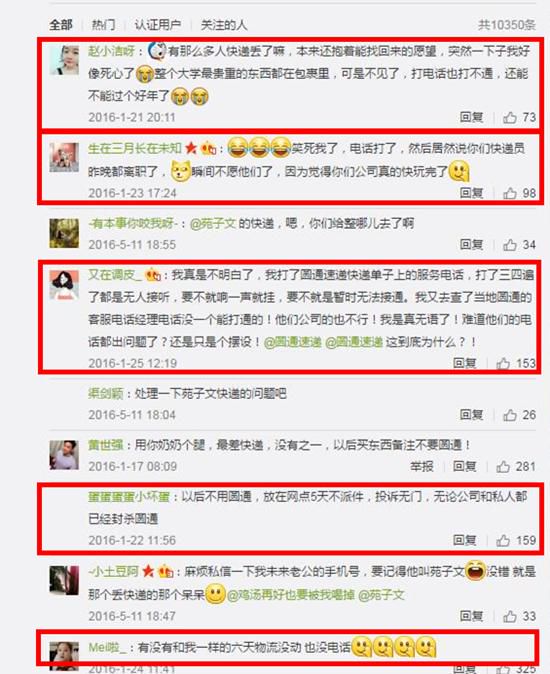Viewport: 550px width, 674px height.
Task: Reply to the 2016-1-25 12:19 comment
Action: [x=464, y=363]
